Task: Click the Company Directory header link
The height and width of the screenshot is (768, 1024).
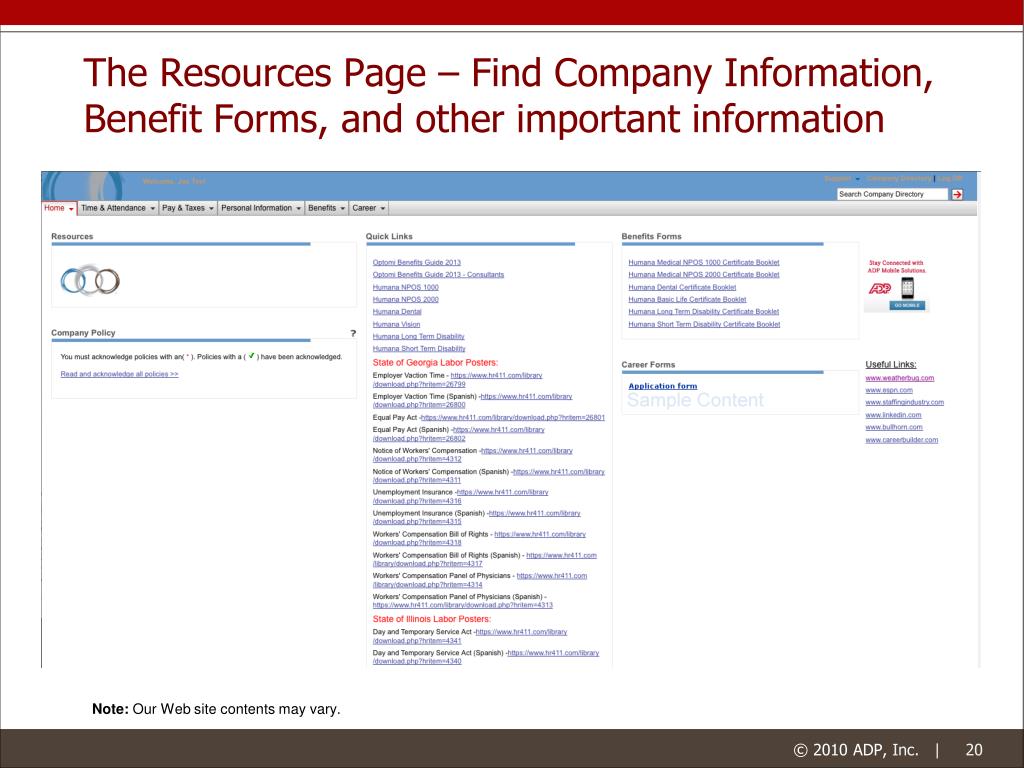Action: 899,179
